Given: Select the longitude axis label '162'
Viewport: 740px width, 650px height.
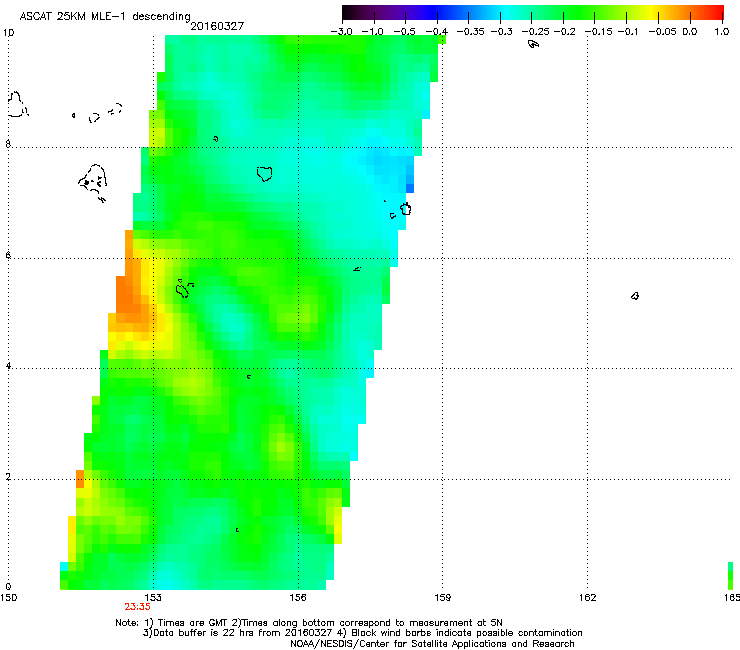Looking at the screenshot, I should pyautogui.click(x=588, y=598).
